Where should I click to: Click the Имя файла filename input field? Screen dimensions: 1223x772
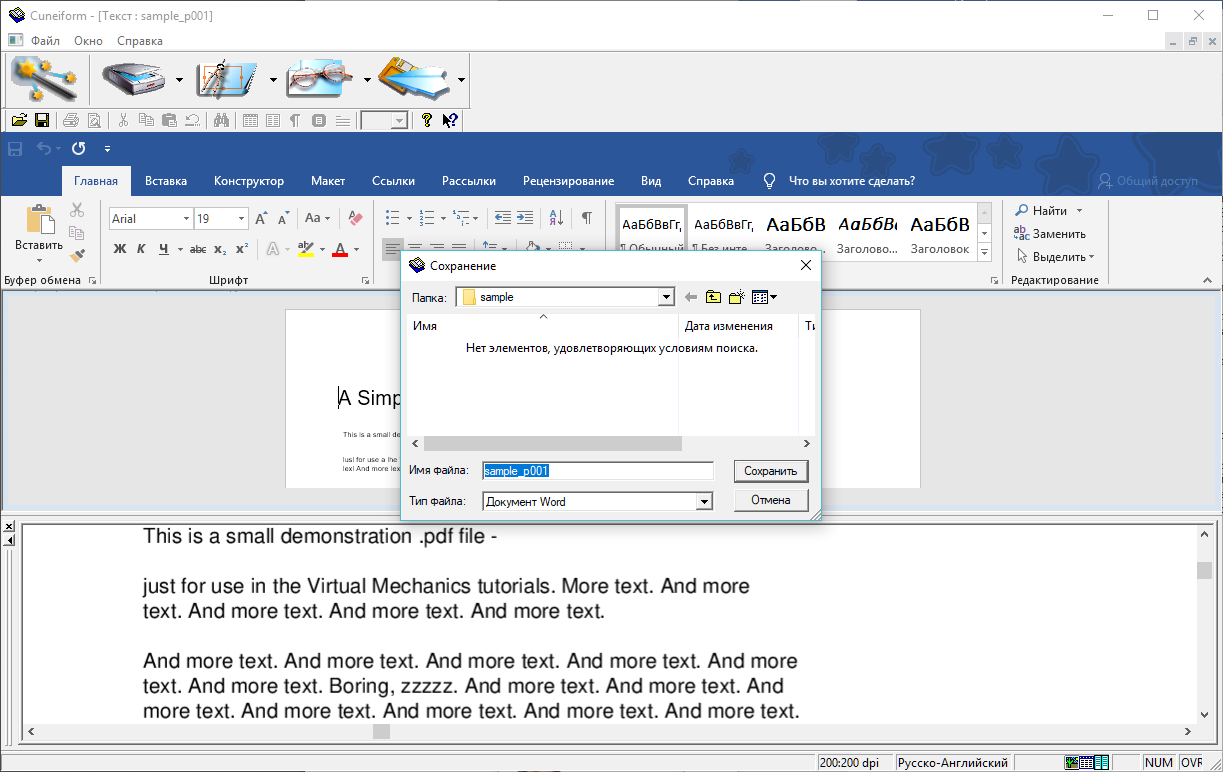pyautogui.click(x=597, y=471)
